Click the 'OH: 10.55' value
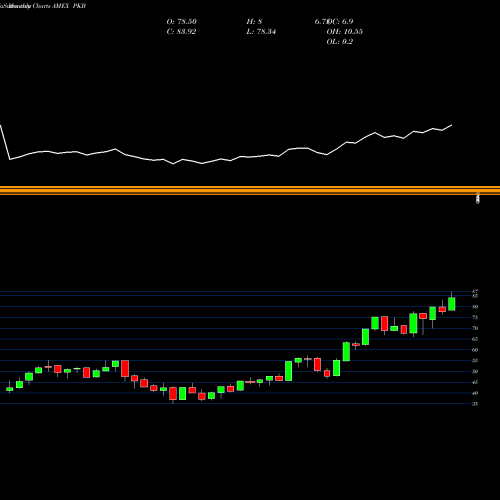This screenshot has height=500, width=500. [344, 32]
